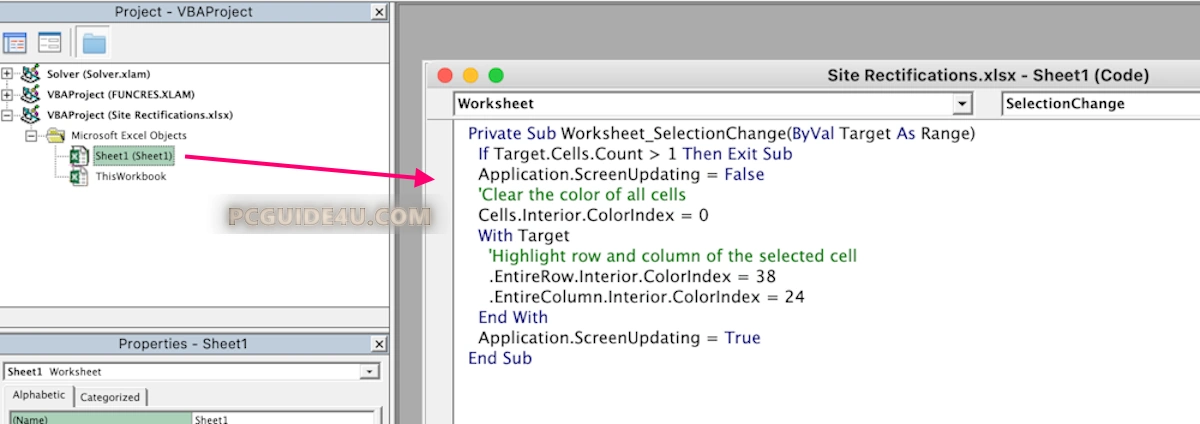Open the Worksheet object dropdown

962,103
